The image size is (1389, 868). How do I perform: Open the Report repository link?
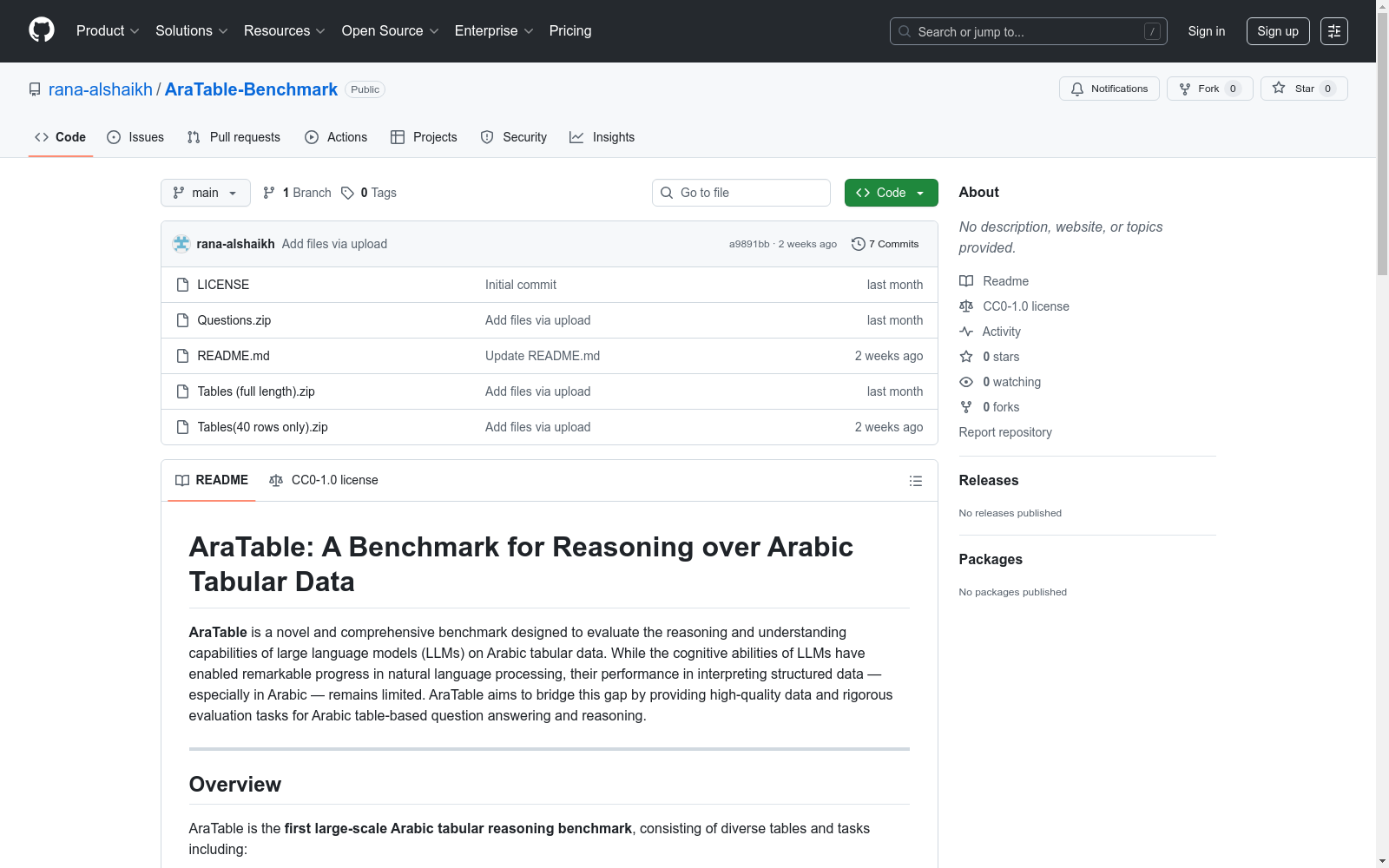point(1005,432)
